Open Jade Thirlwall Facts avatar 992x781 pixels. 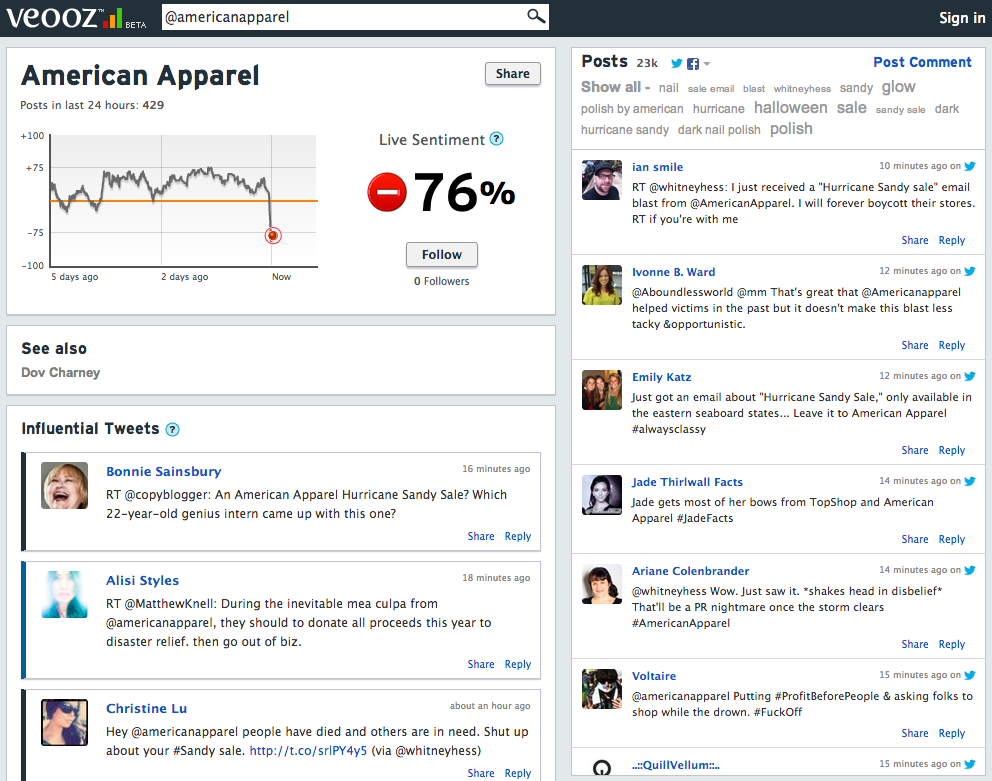[x=602, y=495]
